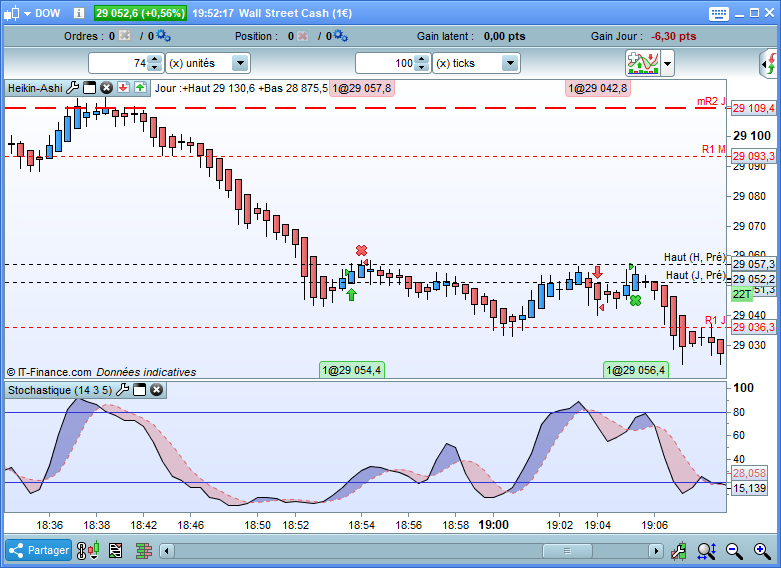Click the chain link candlestick icon

[x=88, y=550]
